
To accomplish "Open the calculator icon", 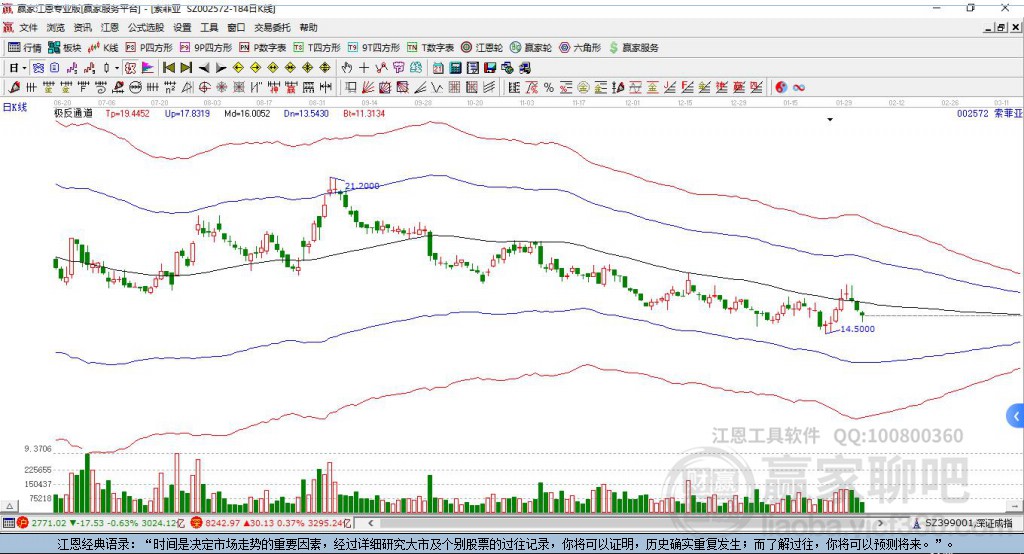I will tap(455, 68).
